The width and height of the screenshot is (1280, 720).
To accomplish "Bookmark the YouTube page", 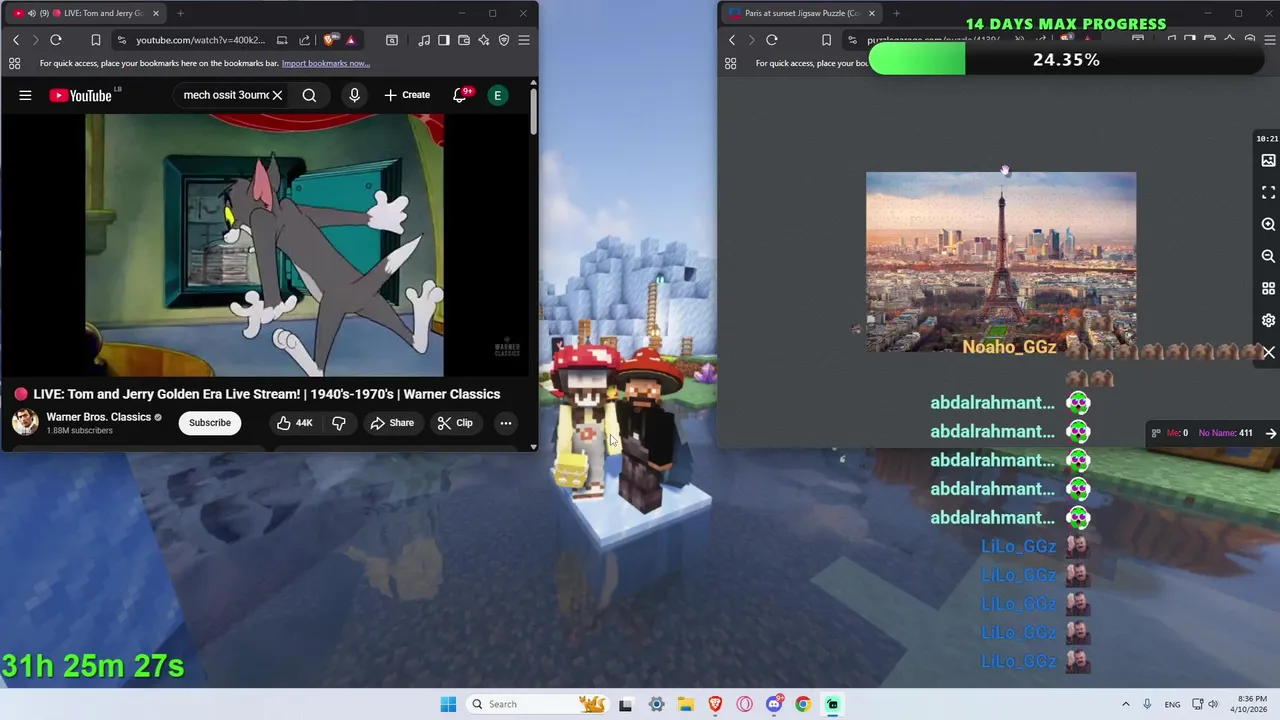I will pos(96,40).
